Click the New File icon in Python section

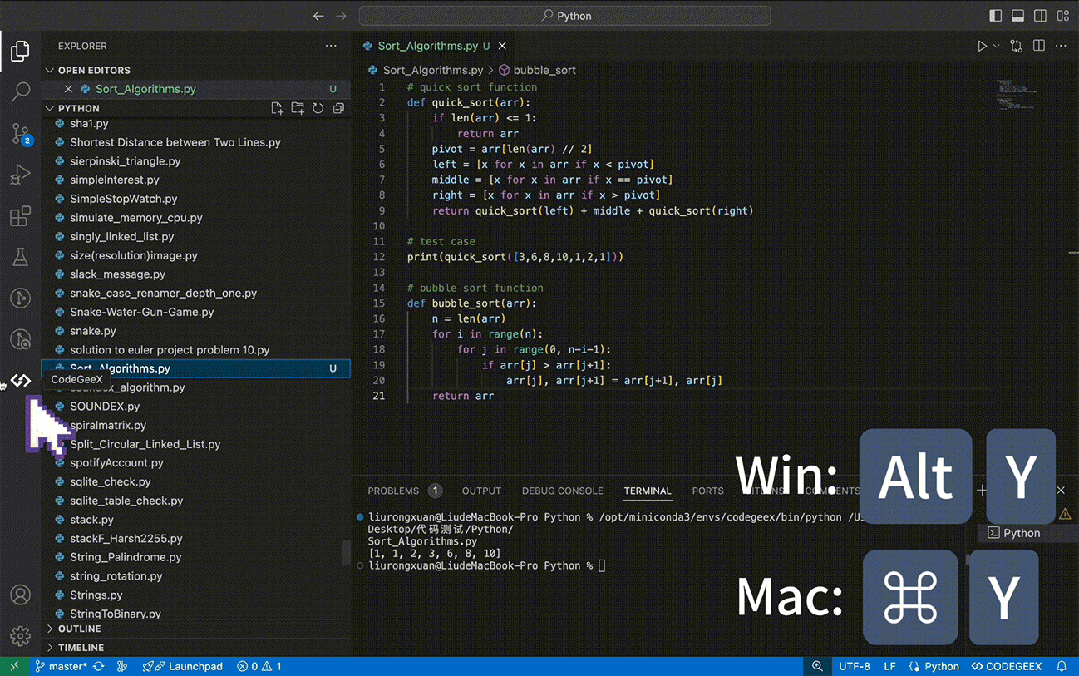pos(277,108)
